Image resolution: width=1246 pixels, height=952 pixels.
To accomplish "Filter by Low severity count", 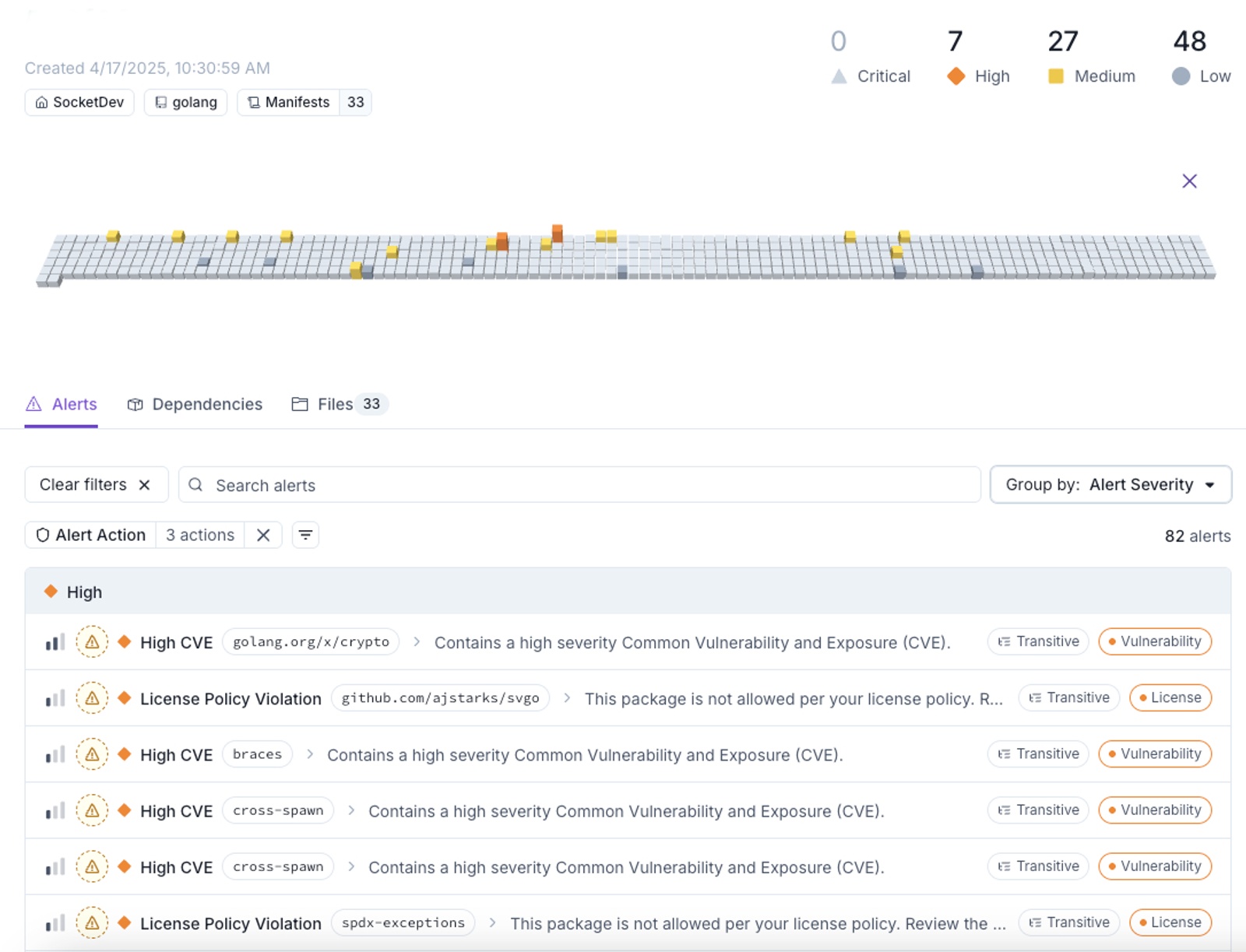I will (1201, 57).
